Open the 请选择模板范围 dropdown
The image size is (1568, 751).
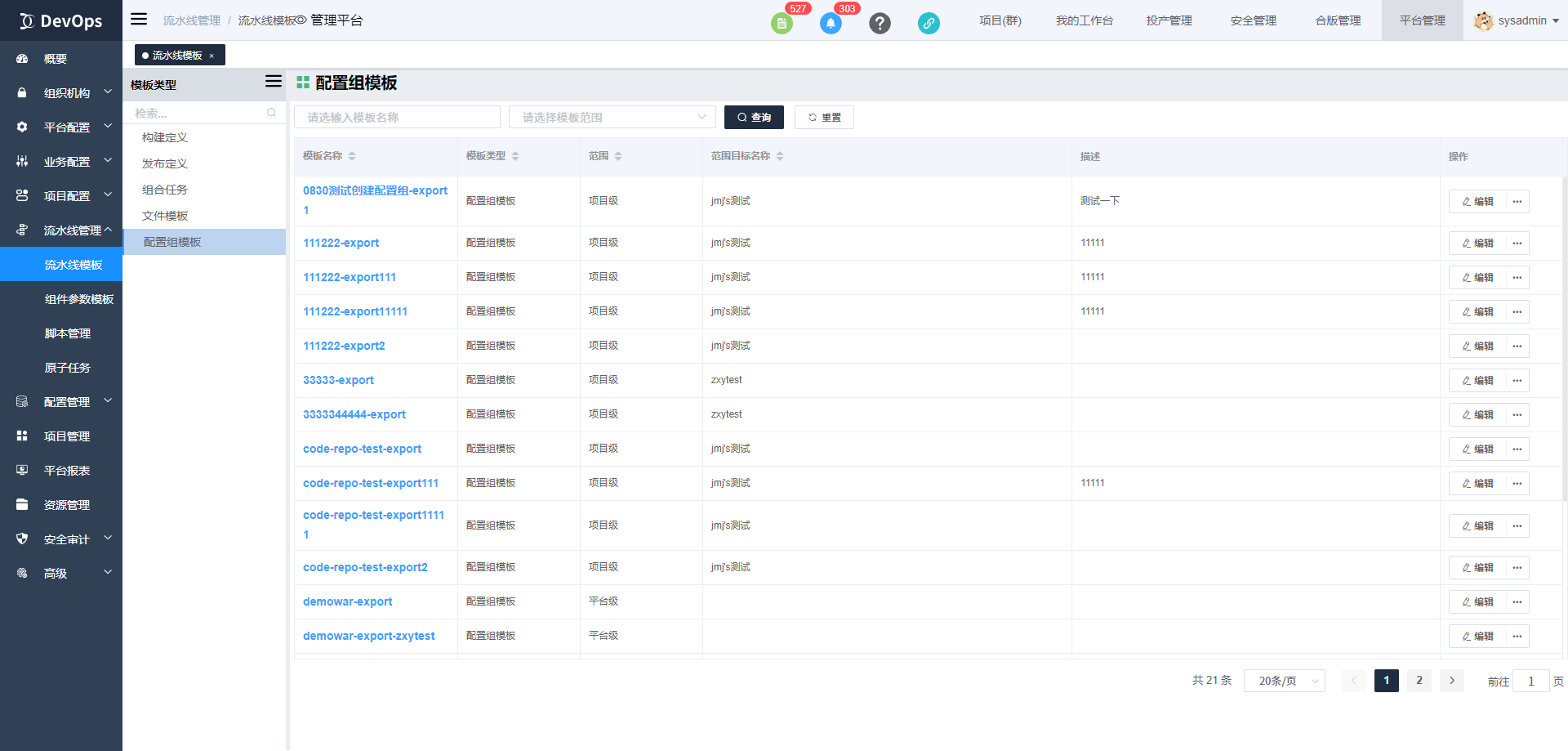point(612,118)
